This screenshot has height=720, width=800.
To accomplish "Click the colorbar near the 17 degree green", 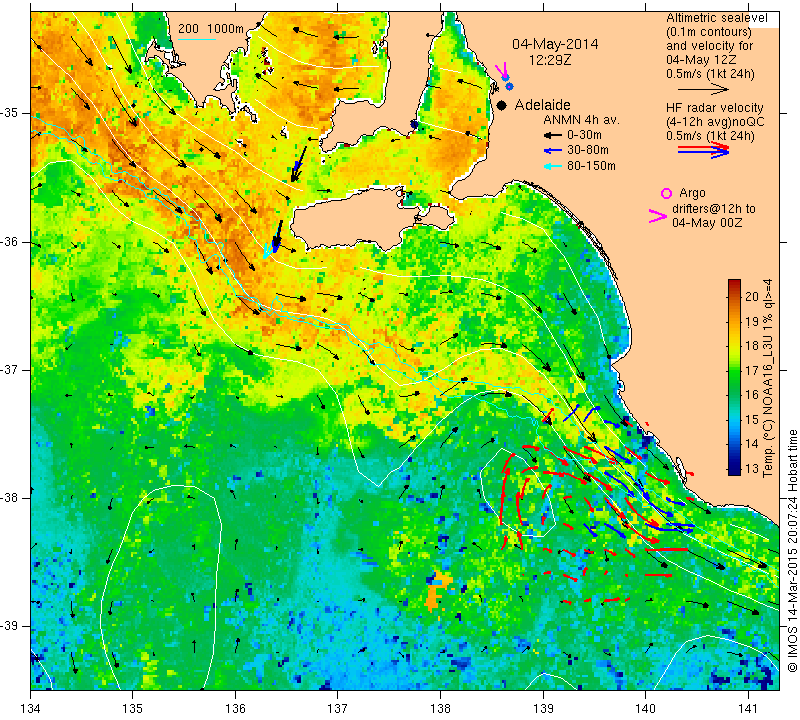I will coord(734,369).
